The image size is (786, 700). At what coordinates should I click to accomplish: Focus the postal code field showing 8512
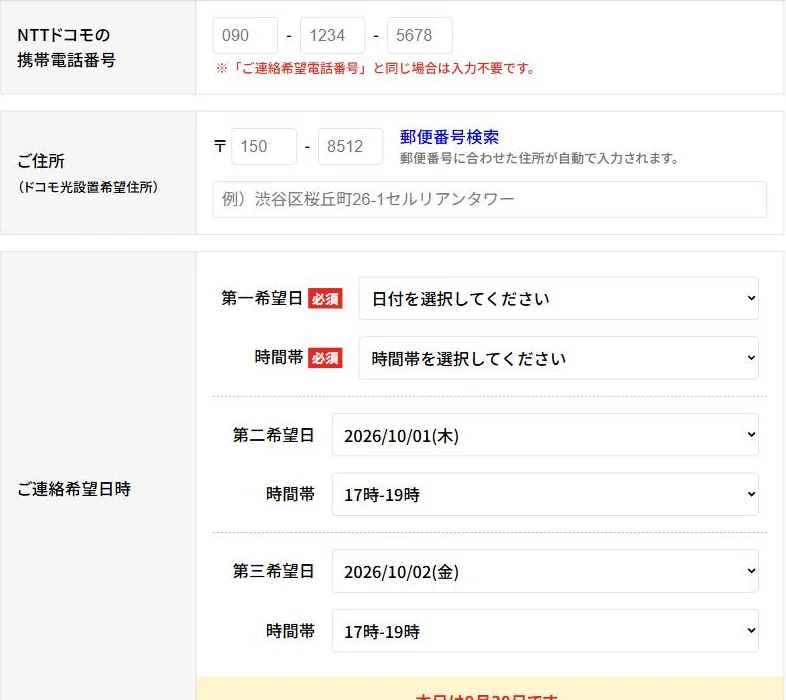coord(350,146)
